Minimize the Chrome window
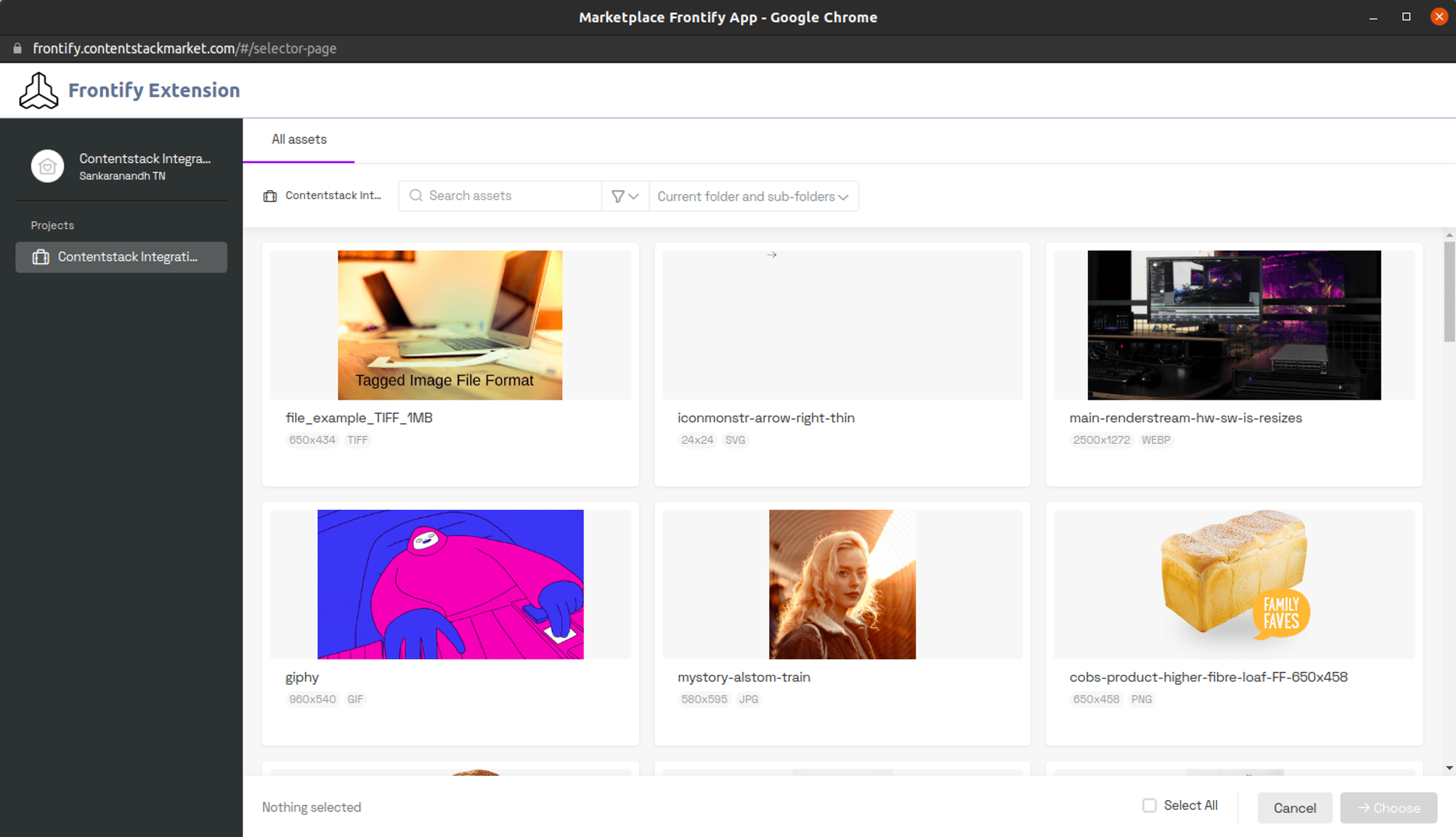 (x=1374, y=17)
